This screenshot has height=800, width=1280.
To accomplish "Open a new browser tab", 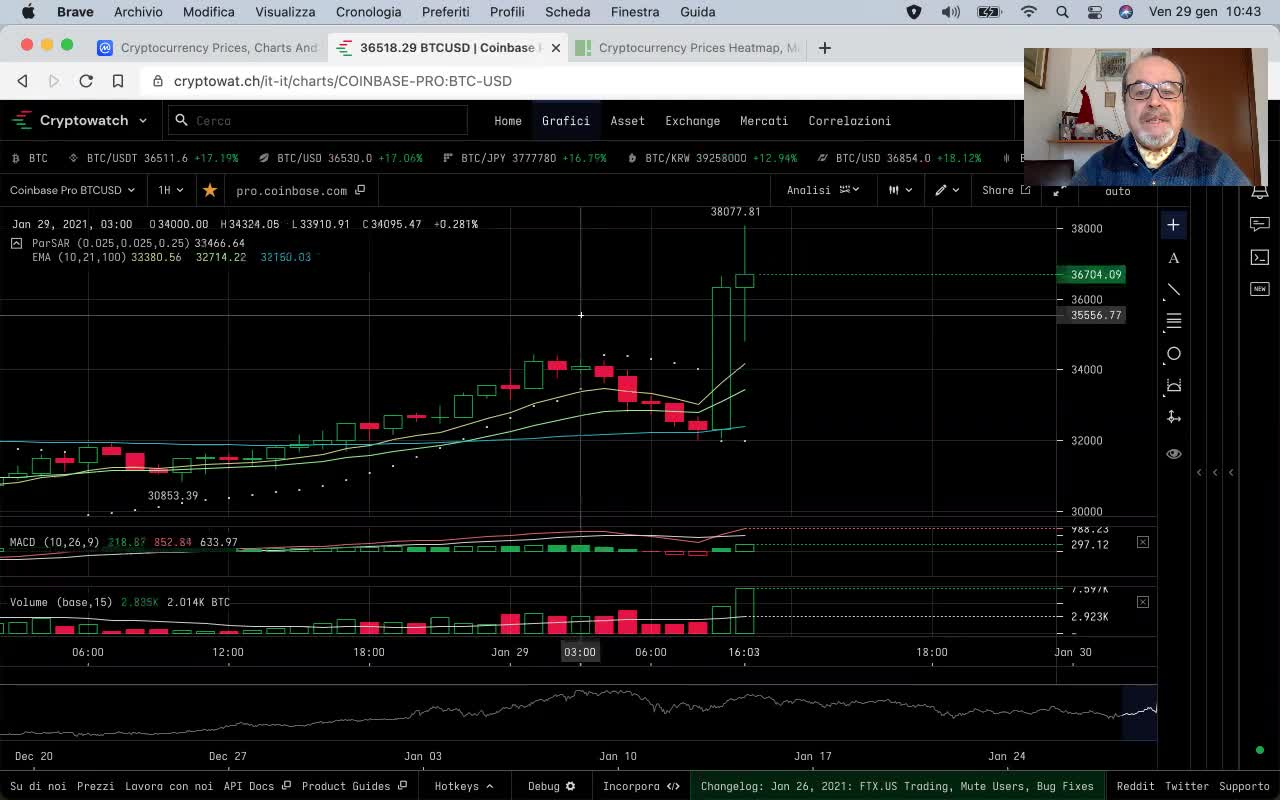I will tap(824, 48).
